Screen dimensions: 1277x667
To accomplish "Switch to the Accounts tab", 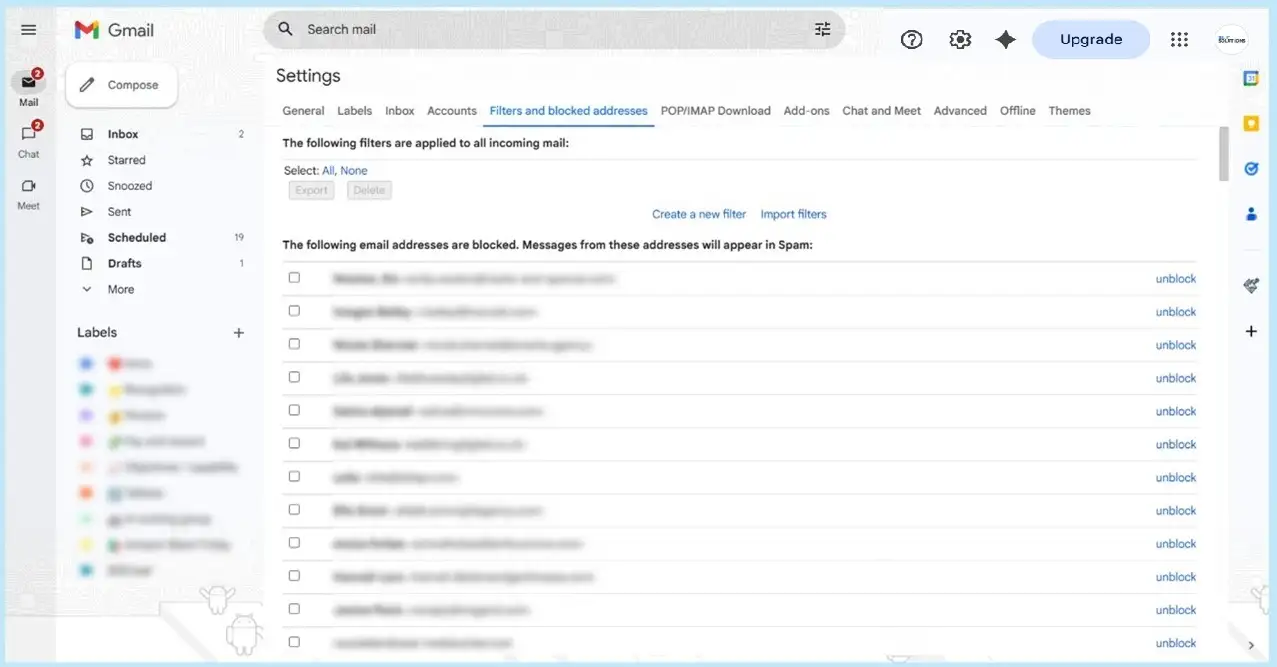I will pos(451,111).
